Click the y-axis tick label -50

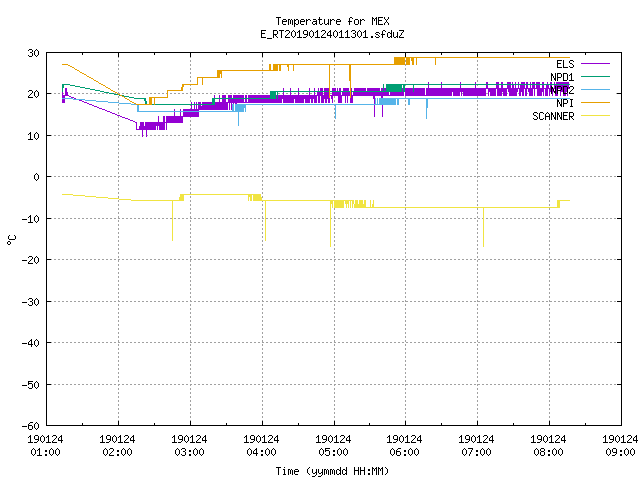point(31,384)
